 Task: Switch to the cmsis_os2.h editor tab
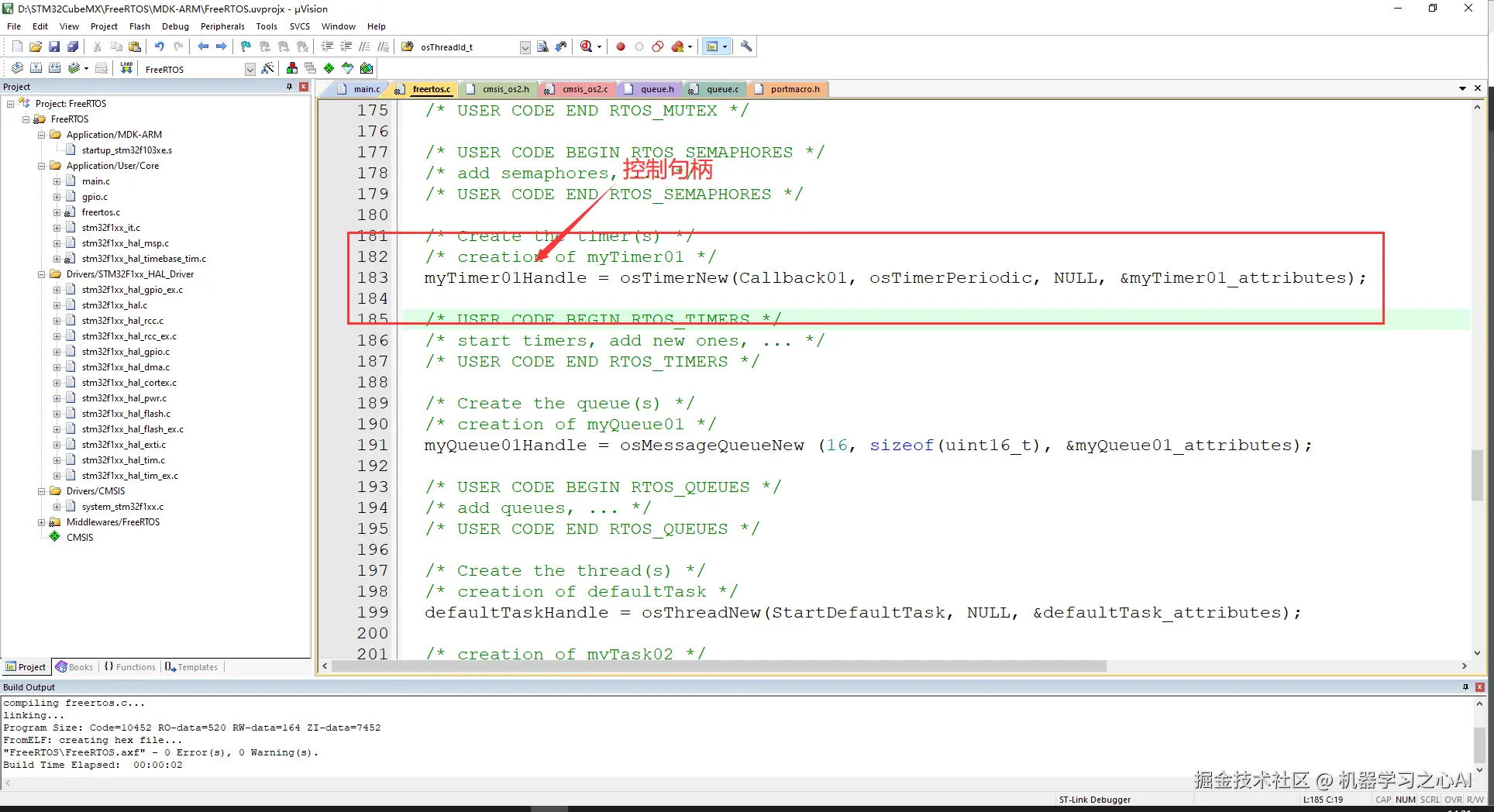click(x=497, y=89)
